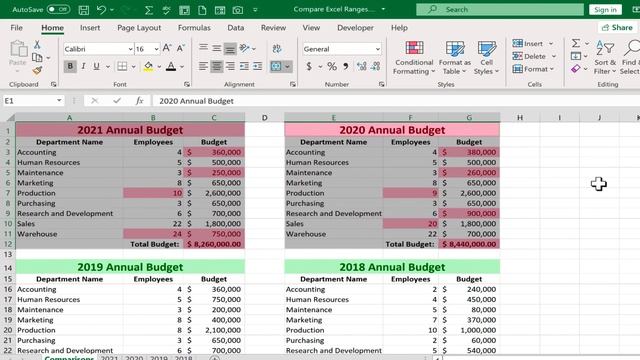Click the Search box in the title bar
This screenshot has width=640, height=360.
[500, 9]
